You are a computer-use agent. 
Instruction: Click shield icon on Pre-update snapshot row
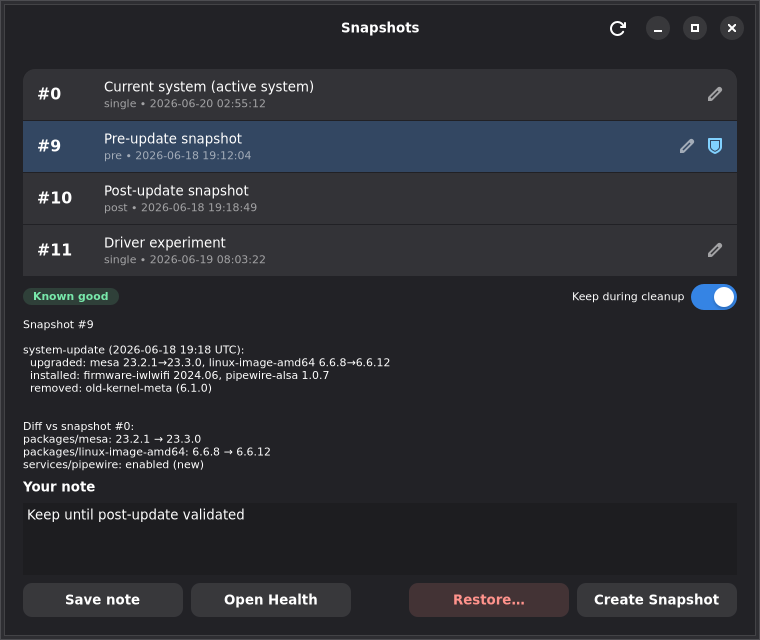[x=714, y=146]
